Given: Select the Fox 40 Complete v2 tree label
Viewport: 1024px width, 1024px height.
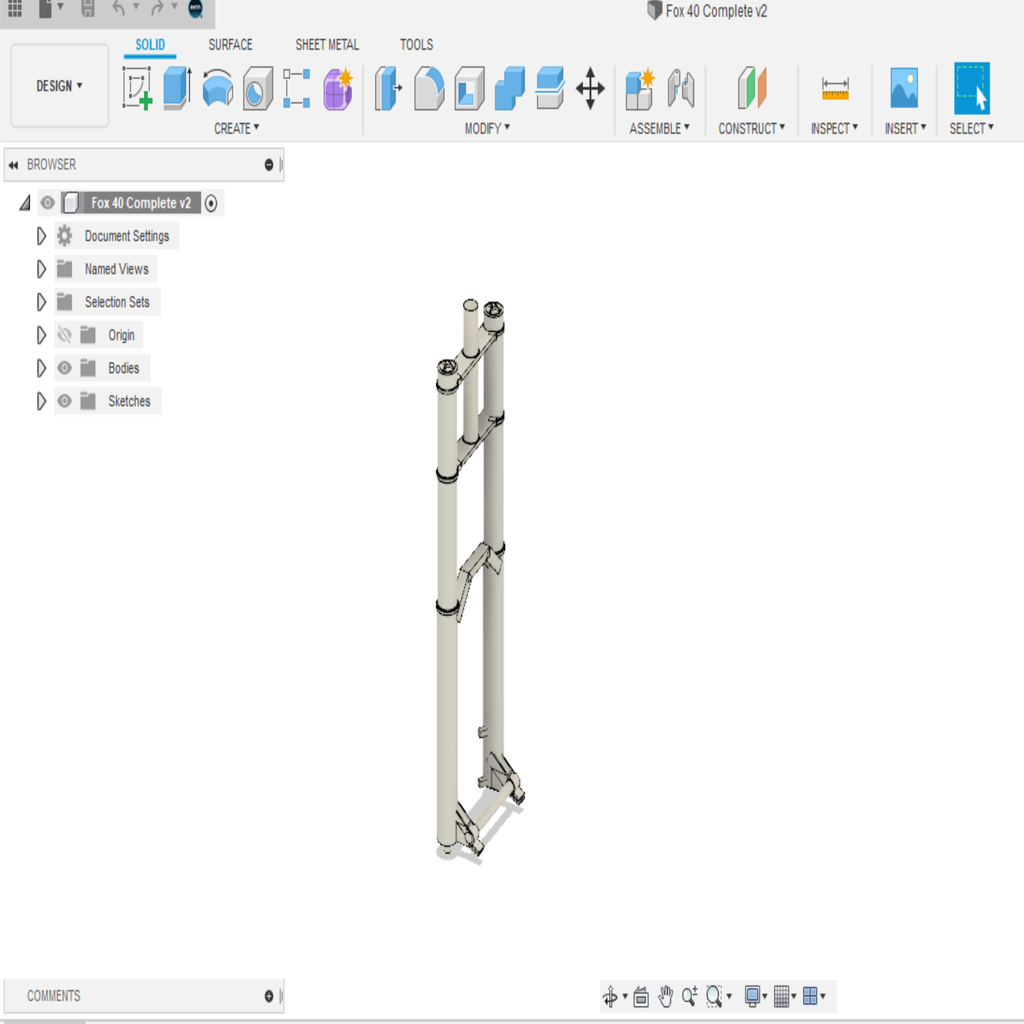Looking at the screenshot, I should [141, 203].
